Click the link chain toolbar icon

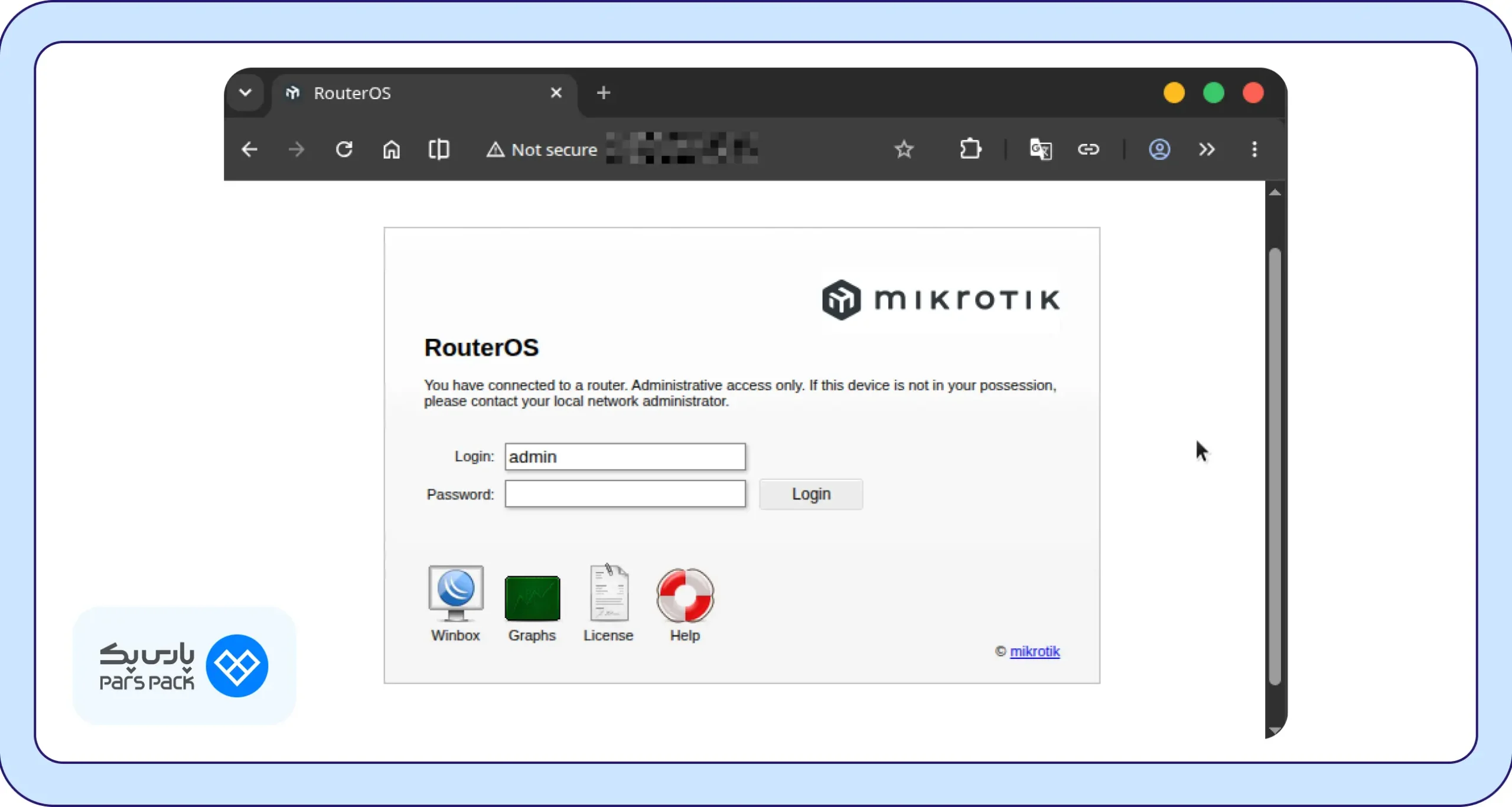pos(1088,149)
